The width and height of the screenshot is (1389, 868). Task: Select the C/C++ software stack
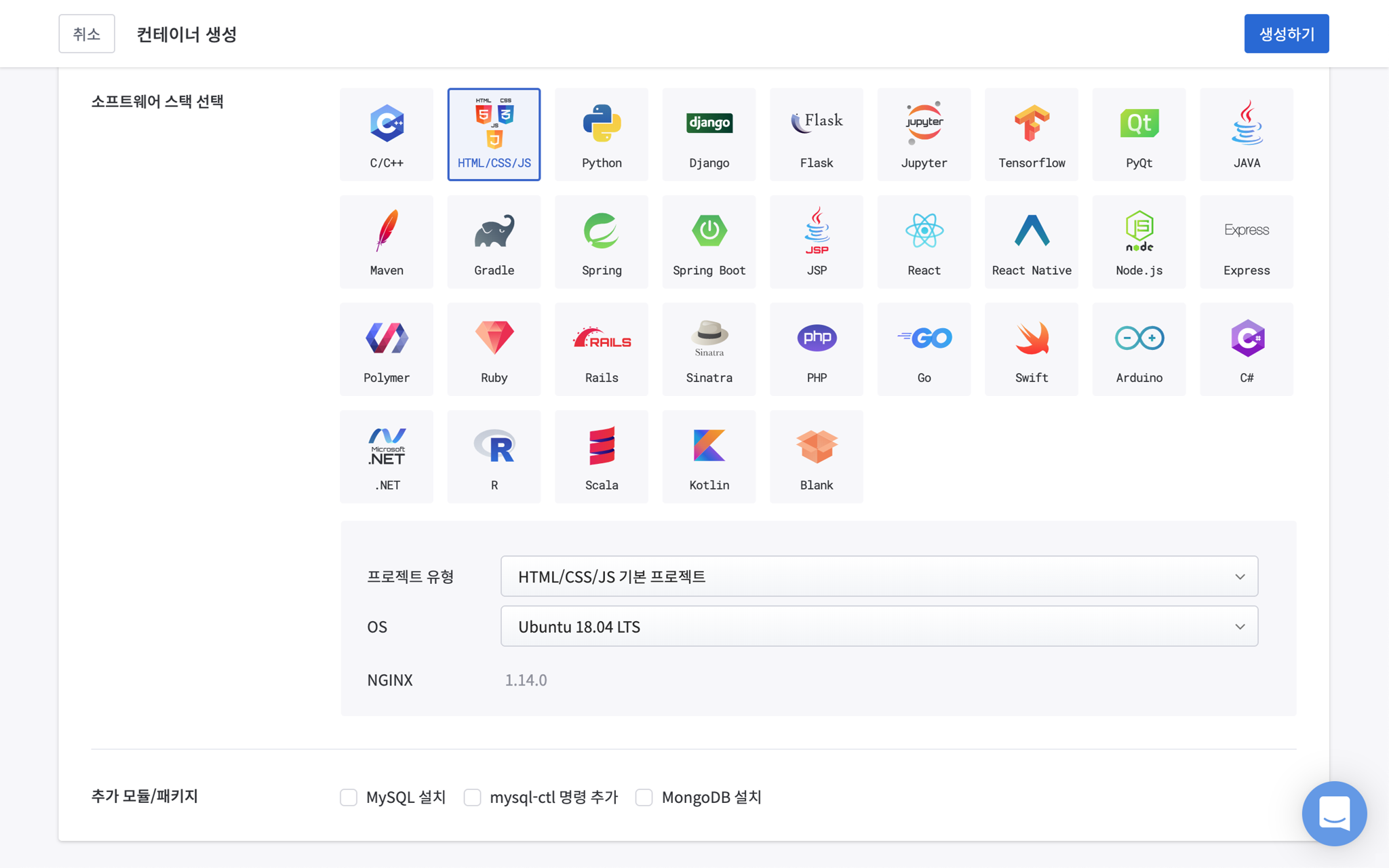pos(387,134)
